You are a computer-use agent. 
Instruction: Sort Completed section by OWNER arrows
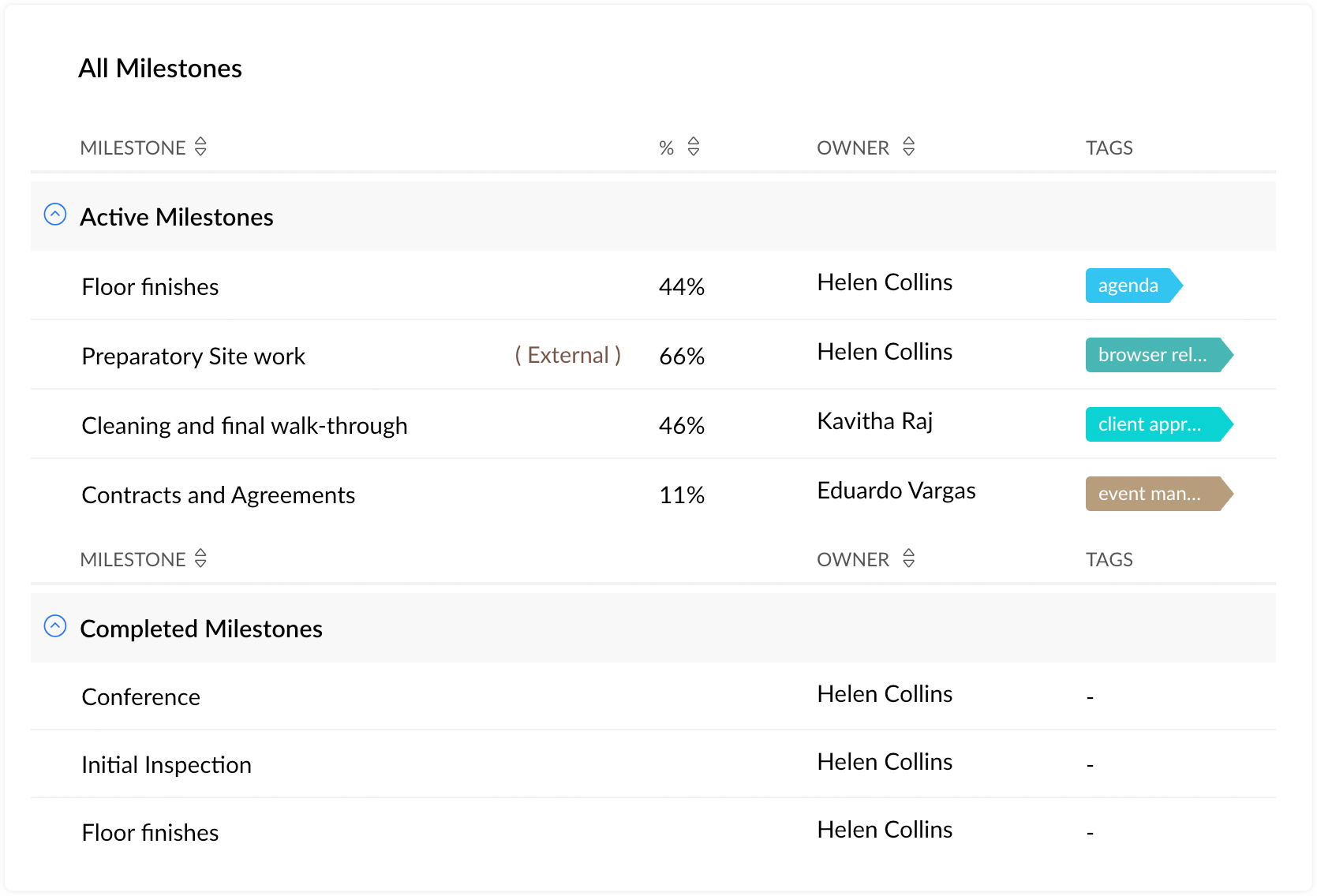909,558
